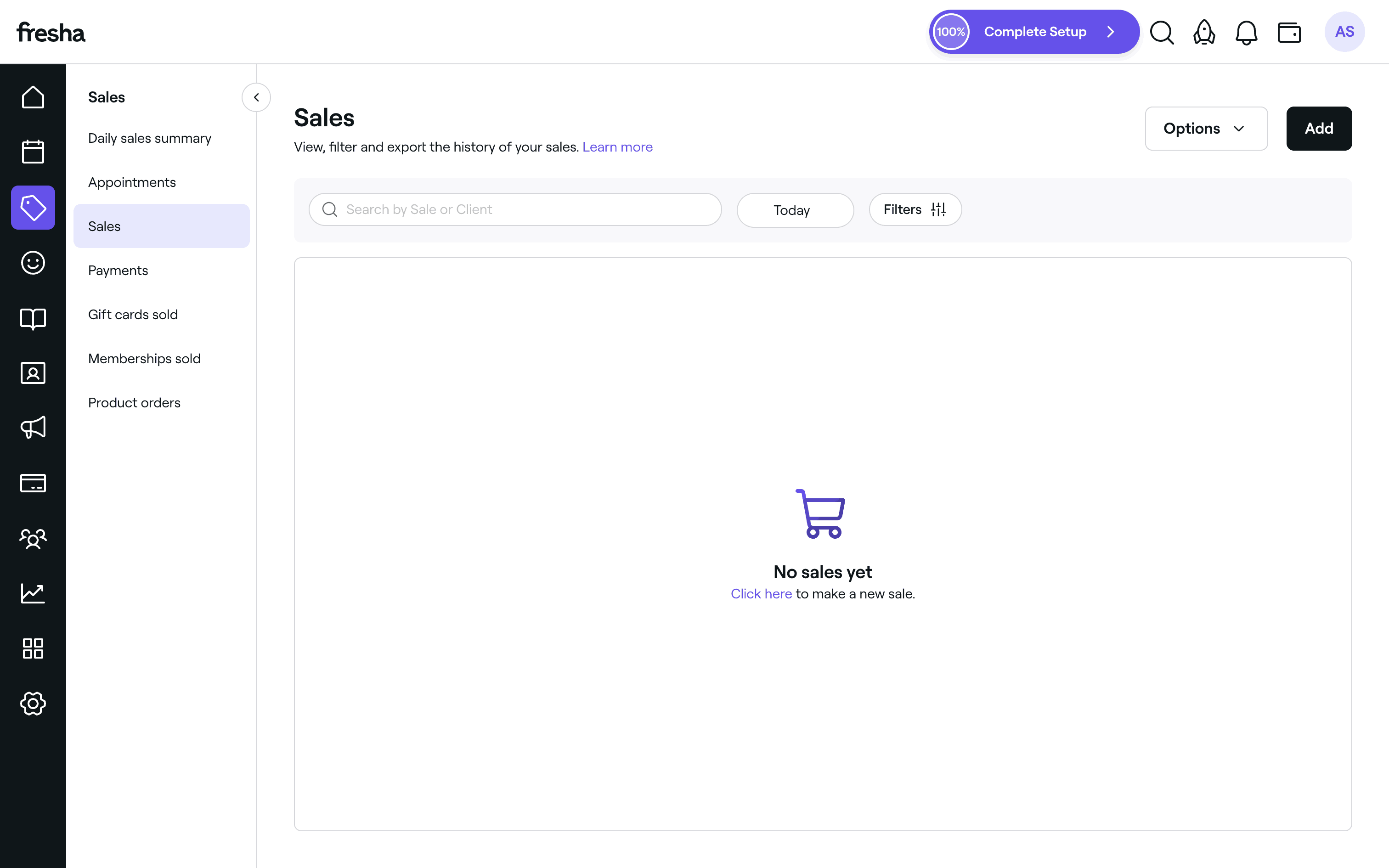Select Daily sales summary menu item
1389x868 pixels.
click(149, 138)
